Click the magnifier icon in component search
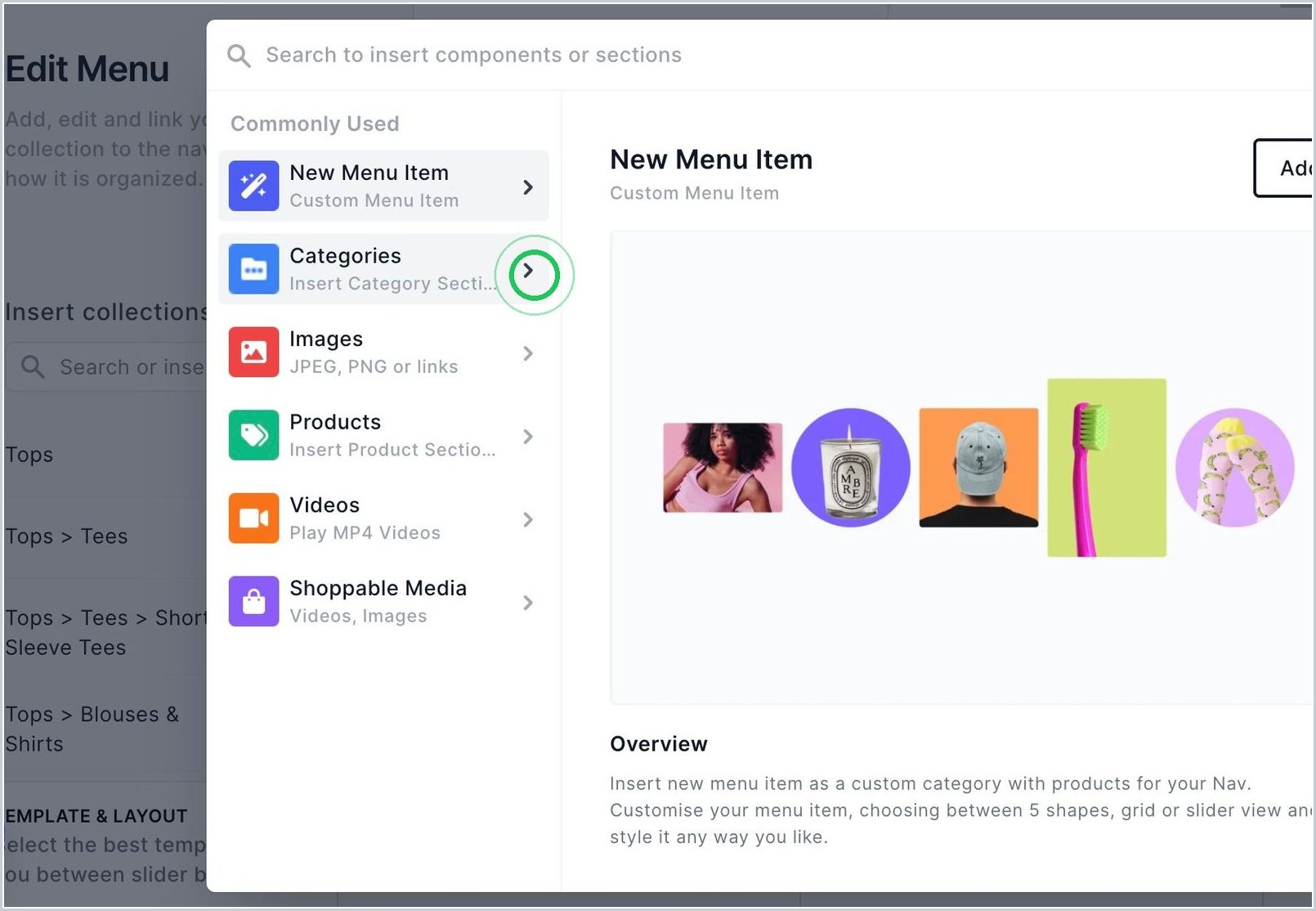The height and width of the screenshot is (911, 1316). (x=239, y=56)
